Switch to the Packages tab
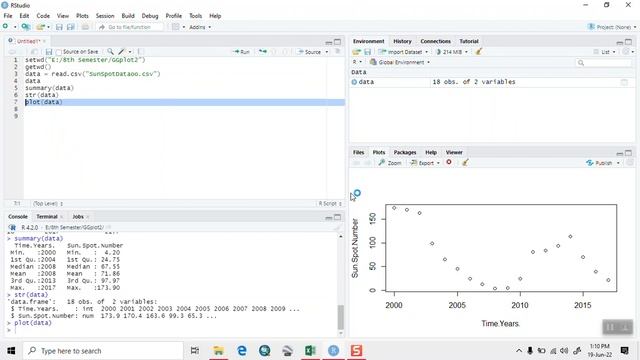Viewport: 640px width, 360px height. [x=404, y=152]
